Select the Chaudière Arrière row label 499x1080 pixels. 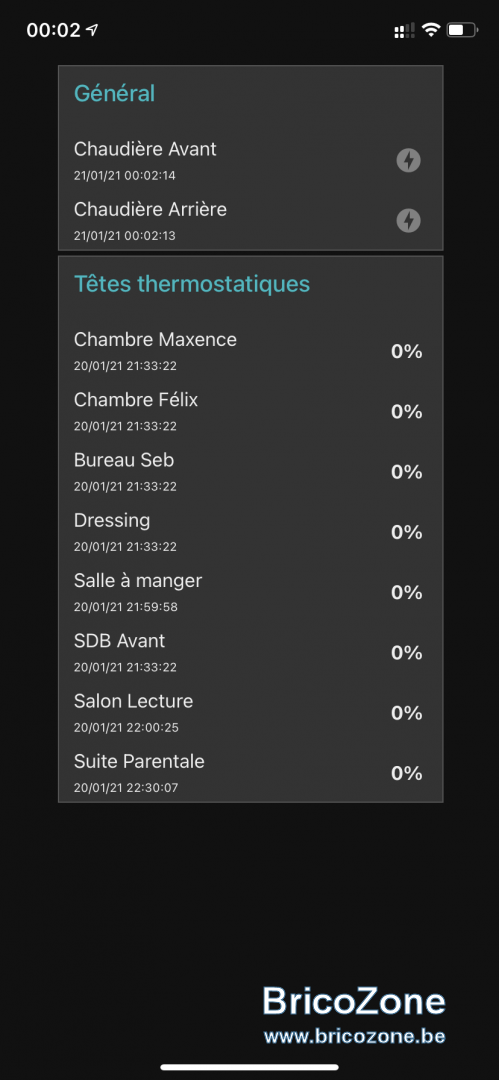point(150,209)
